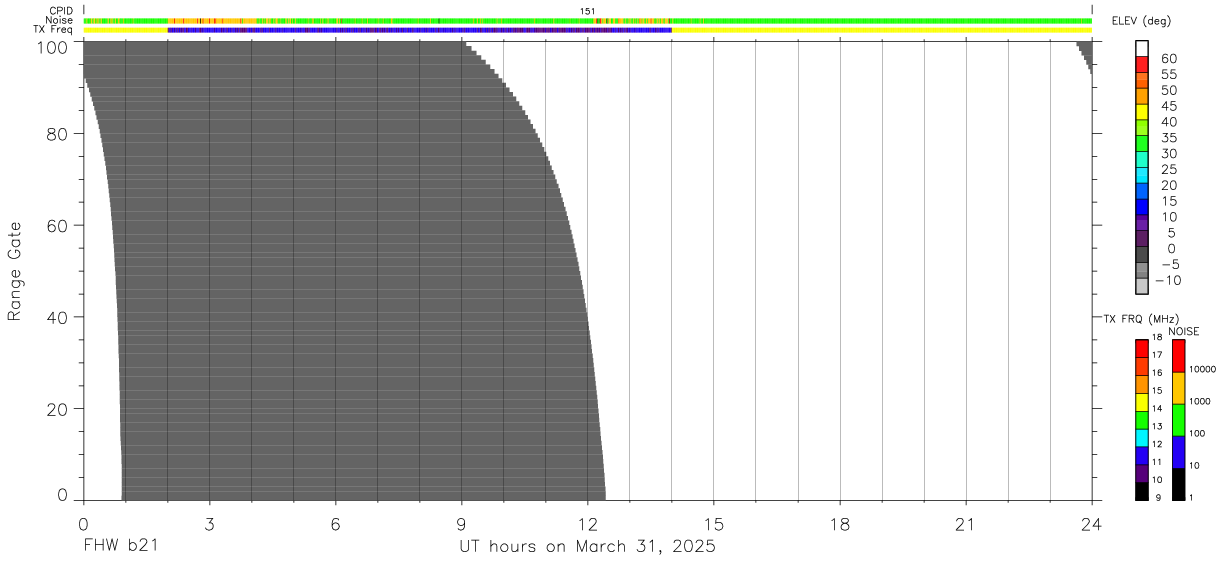Viewport: 1228px width, 567px height.
Task: Click the red swatch in NOISE legend
Action: [x=1178, y=356]
